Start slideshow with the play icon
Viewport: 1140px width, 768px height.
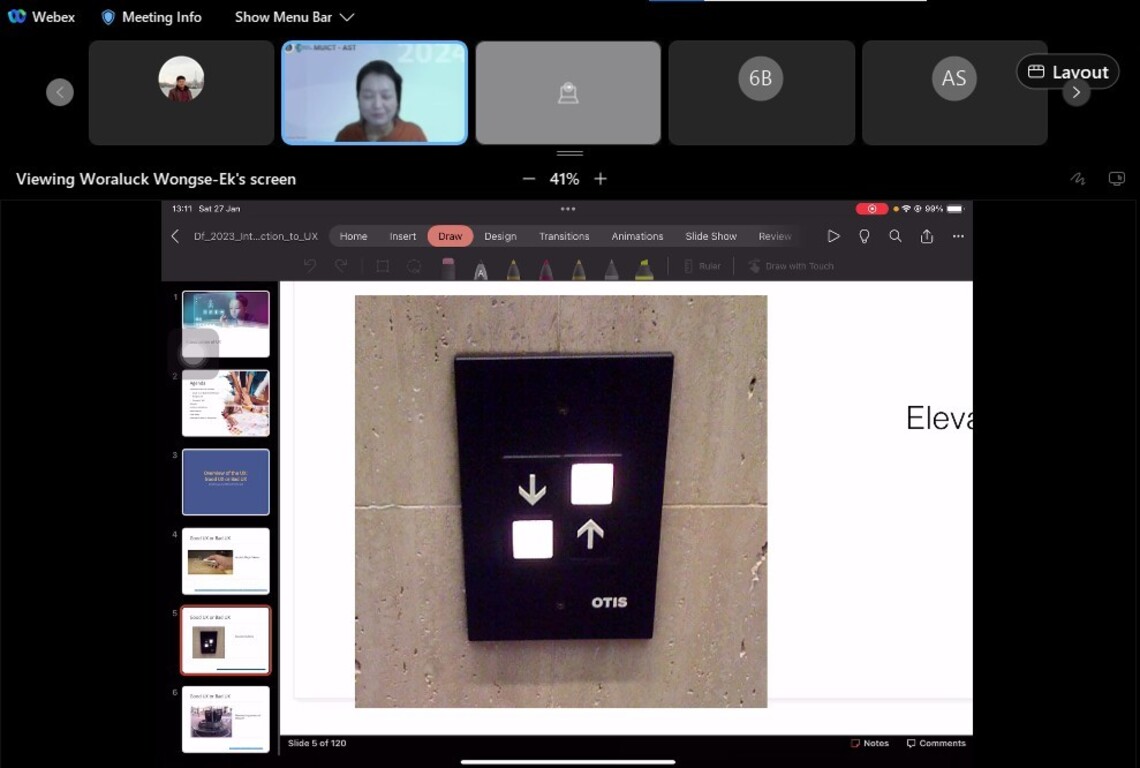pos(833,236)
